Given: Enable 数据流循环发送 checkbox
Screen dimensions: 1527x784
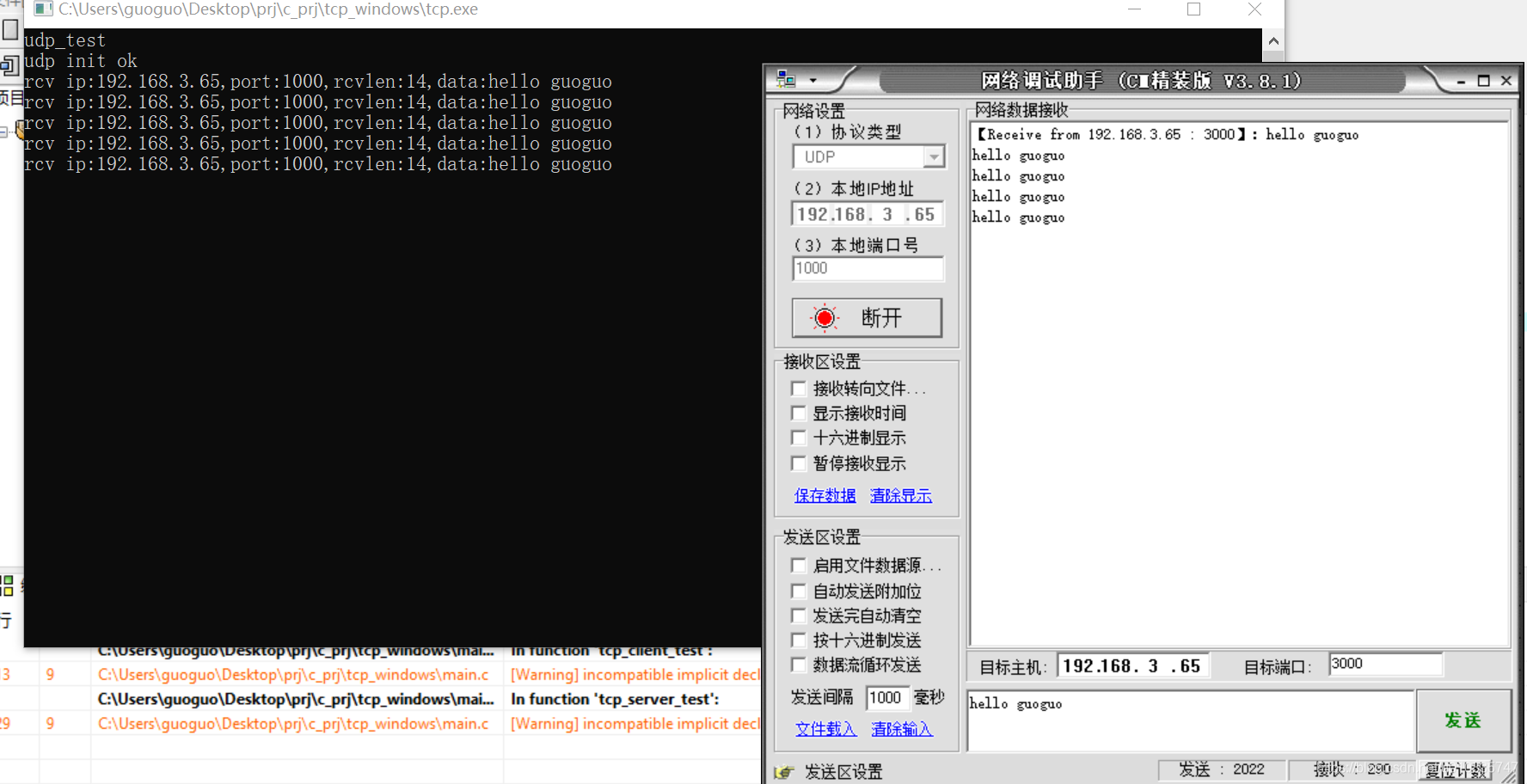Looking at the screenshot, I should [x=799, y=665].
